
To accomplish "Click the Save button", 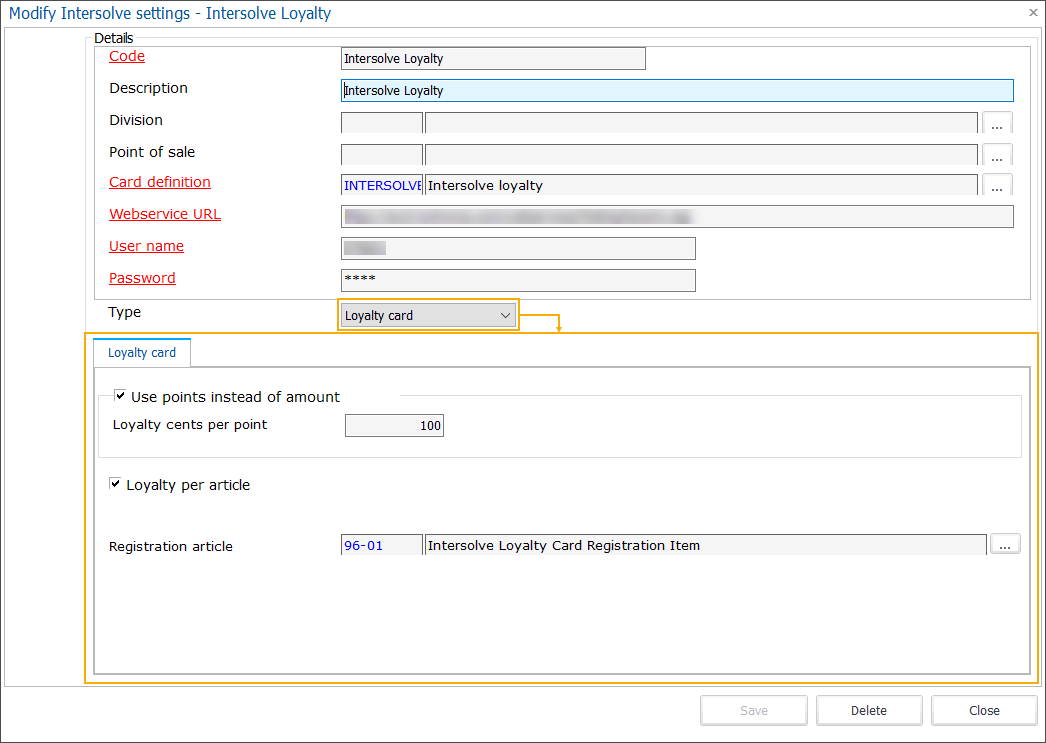I will click(753, 710).
